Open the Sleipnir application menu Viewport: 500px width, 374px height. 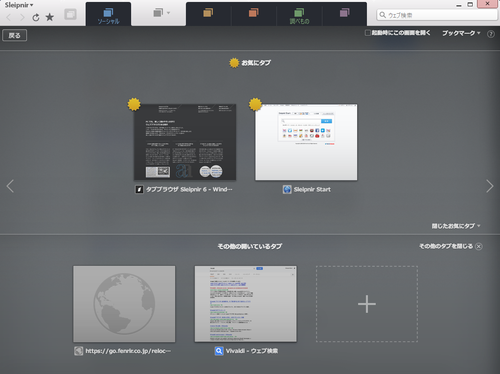click(19, 5)
